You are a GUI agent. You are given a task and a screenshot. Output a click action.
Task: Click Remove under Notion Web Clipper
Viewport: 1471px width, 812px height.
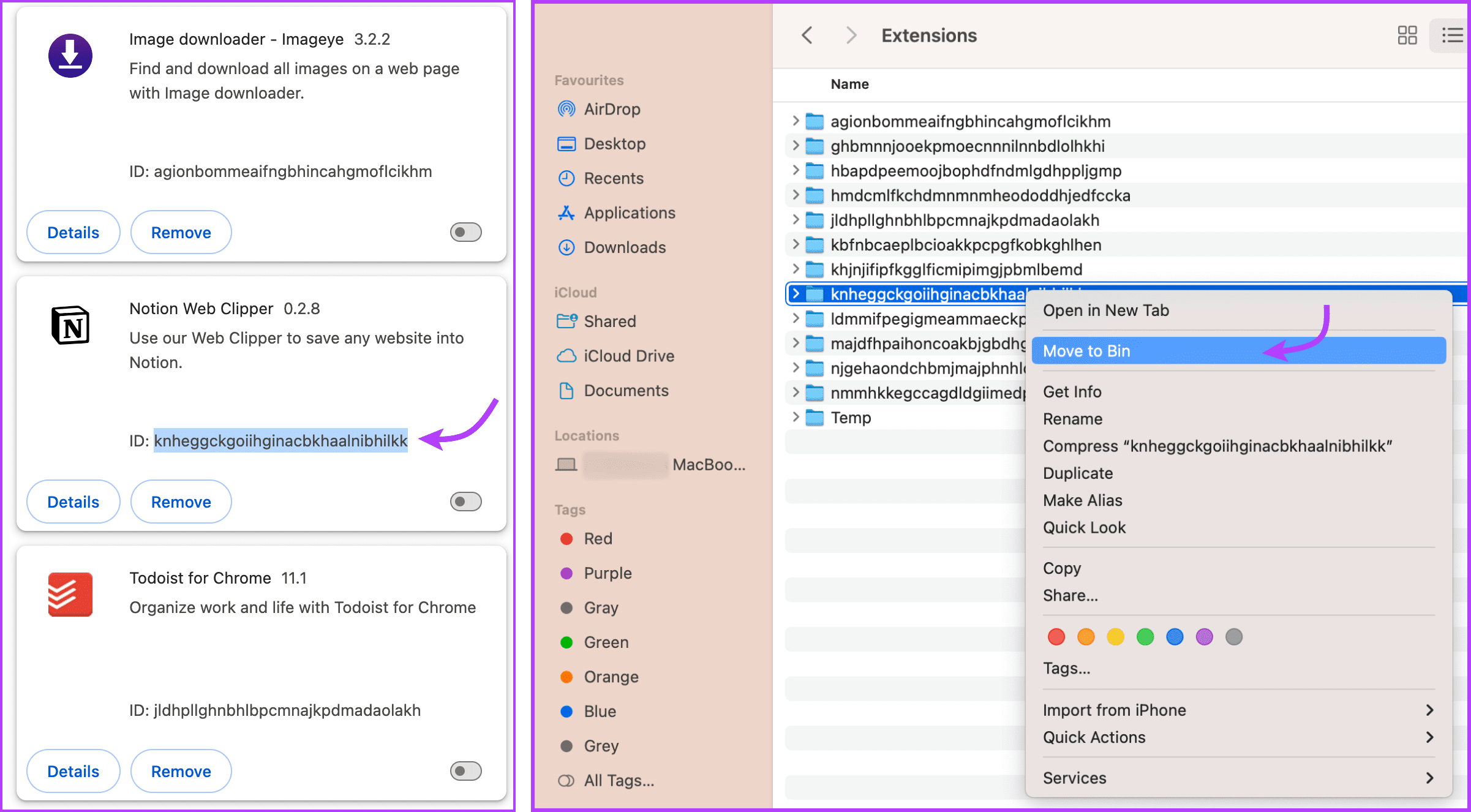pyautogui.click(x=180, y=502)
